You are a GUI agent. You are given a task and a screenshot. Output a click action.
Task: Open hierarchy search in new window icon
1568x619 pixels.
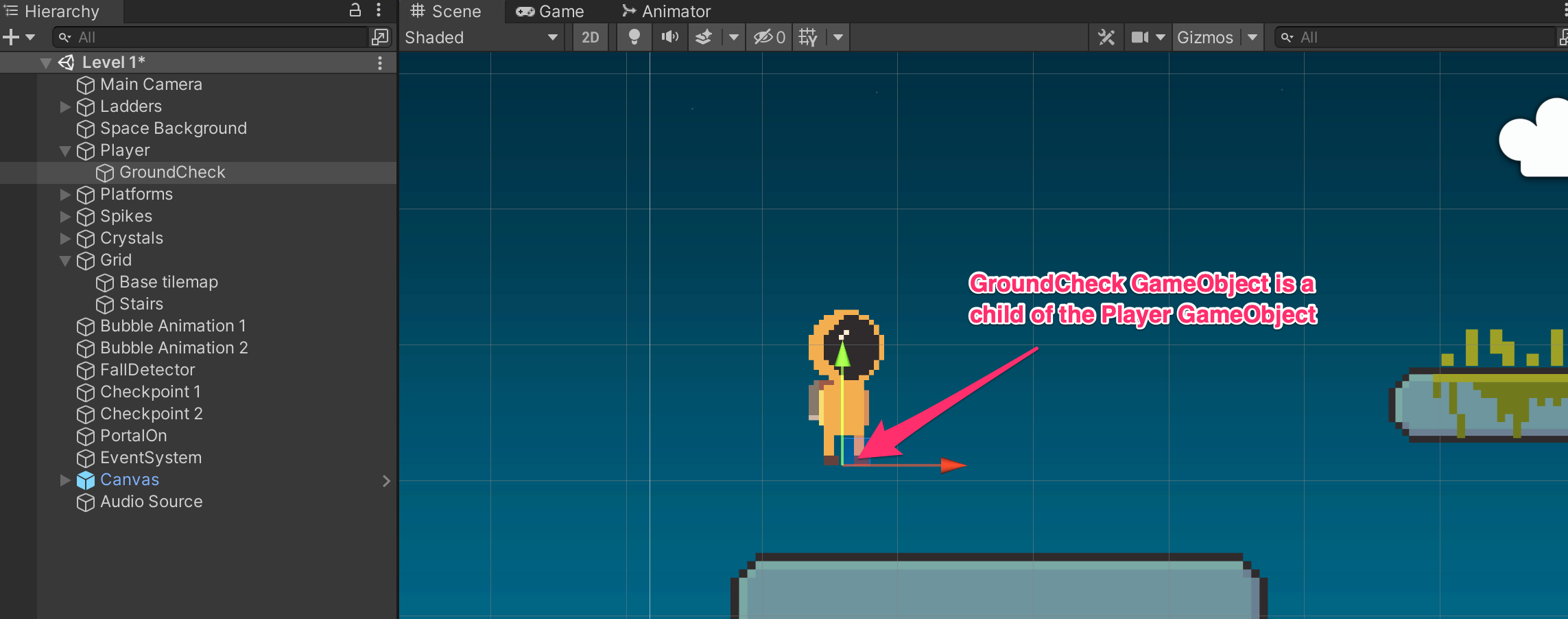pos(379,37)
